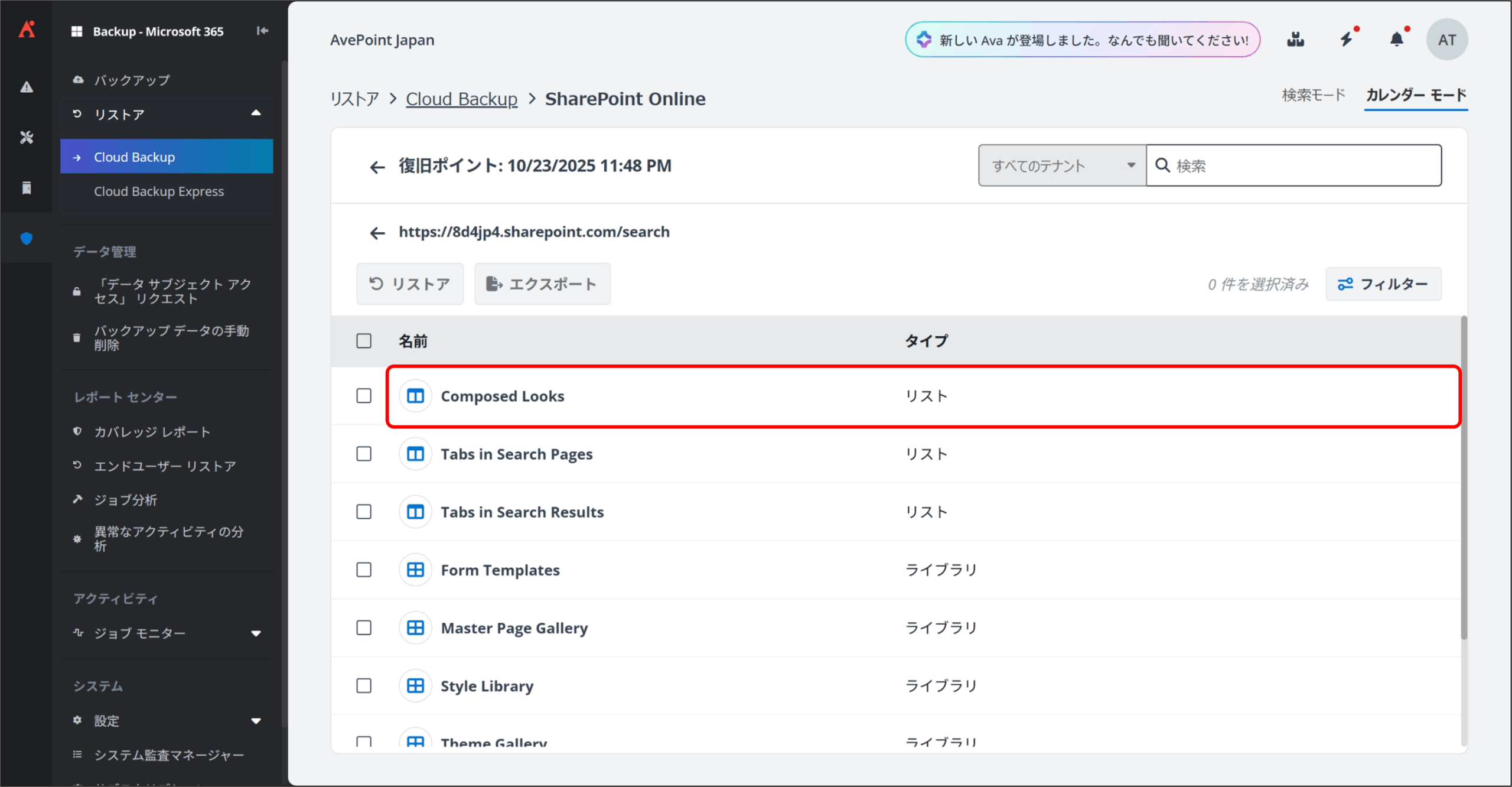Click the Cloud Backup breadcrumb link
Image resolution: width=1512 pixels, height=787 pixels.
tap(461, 99)
